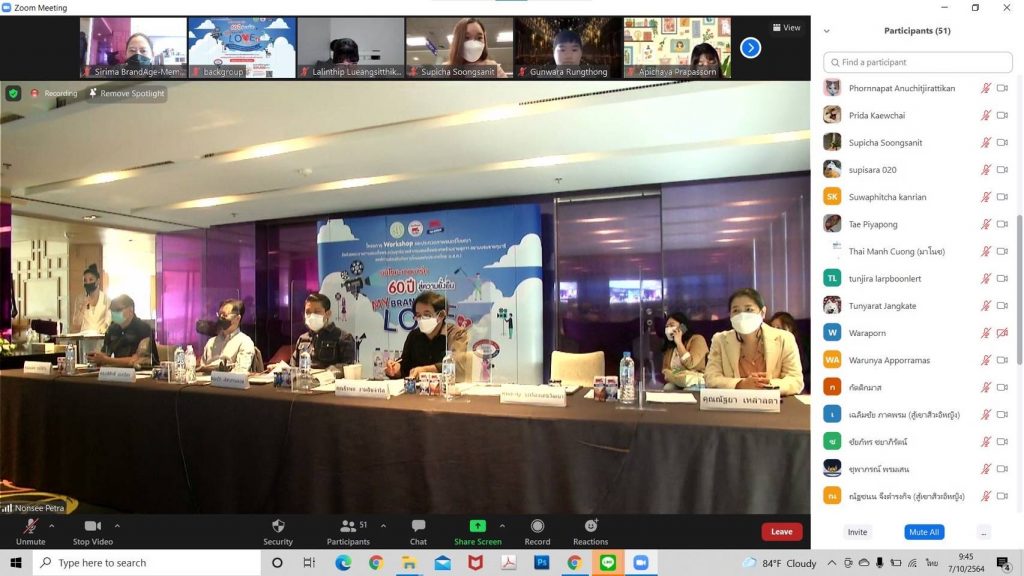Open the LINE app in taskbar

click(607, 563)
